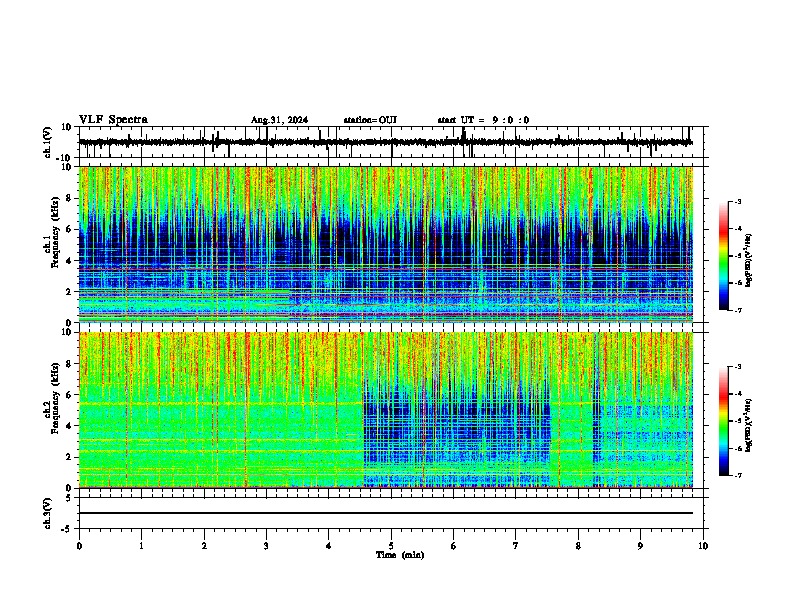Image resolution: width=792 pixels, height=612 pixels.
Task: Click the "8" kHz tick on ch.1 frequency axis
Action: pos(70,198)
